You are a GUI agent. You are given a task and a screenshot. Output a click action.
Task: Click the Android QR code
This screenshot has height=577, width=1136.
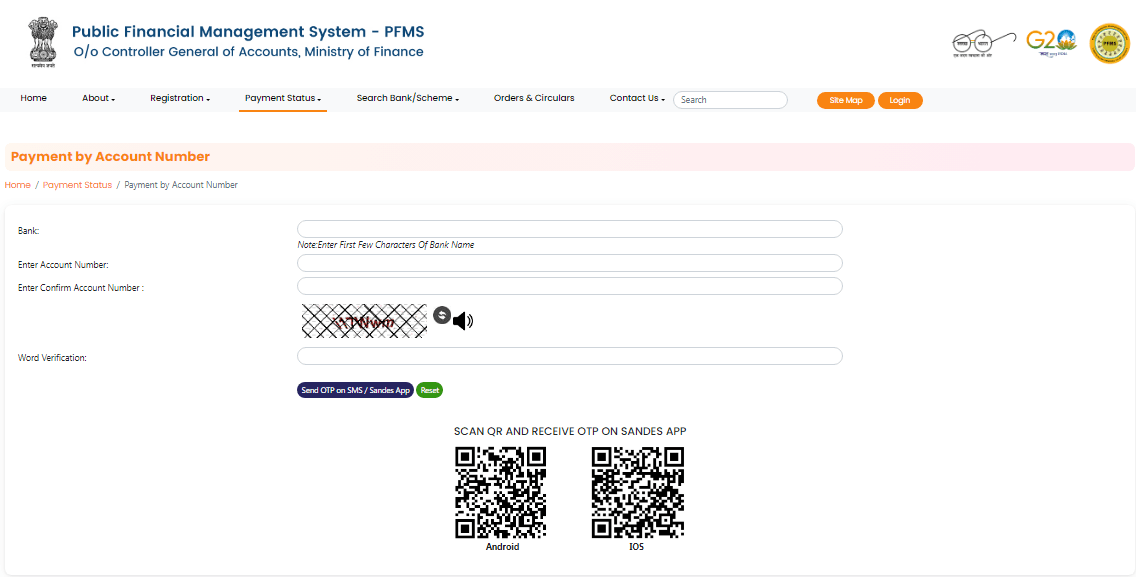[501, 492]
